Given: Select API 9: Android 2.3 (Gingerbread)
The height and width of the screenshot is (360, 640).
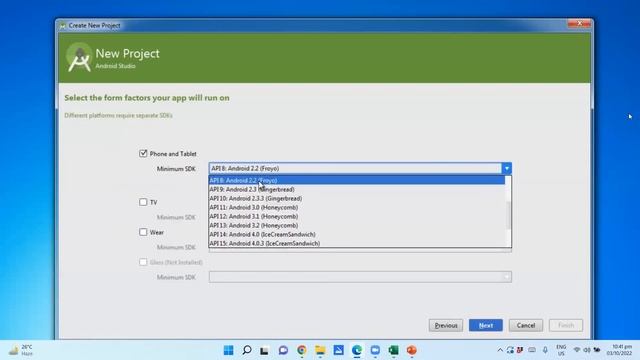Looking at the screenshot, I should pos(357,189).
